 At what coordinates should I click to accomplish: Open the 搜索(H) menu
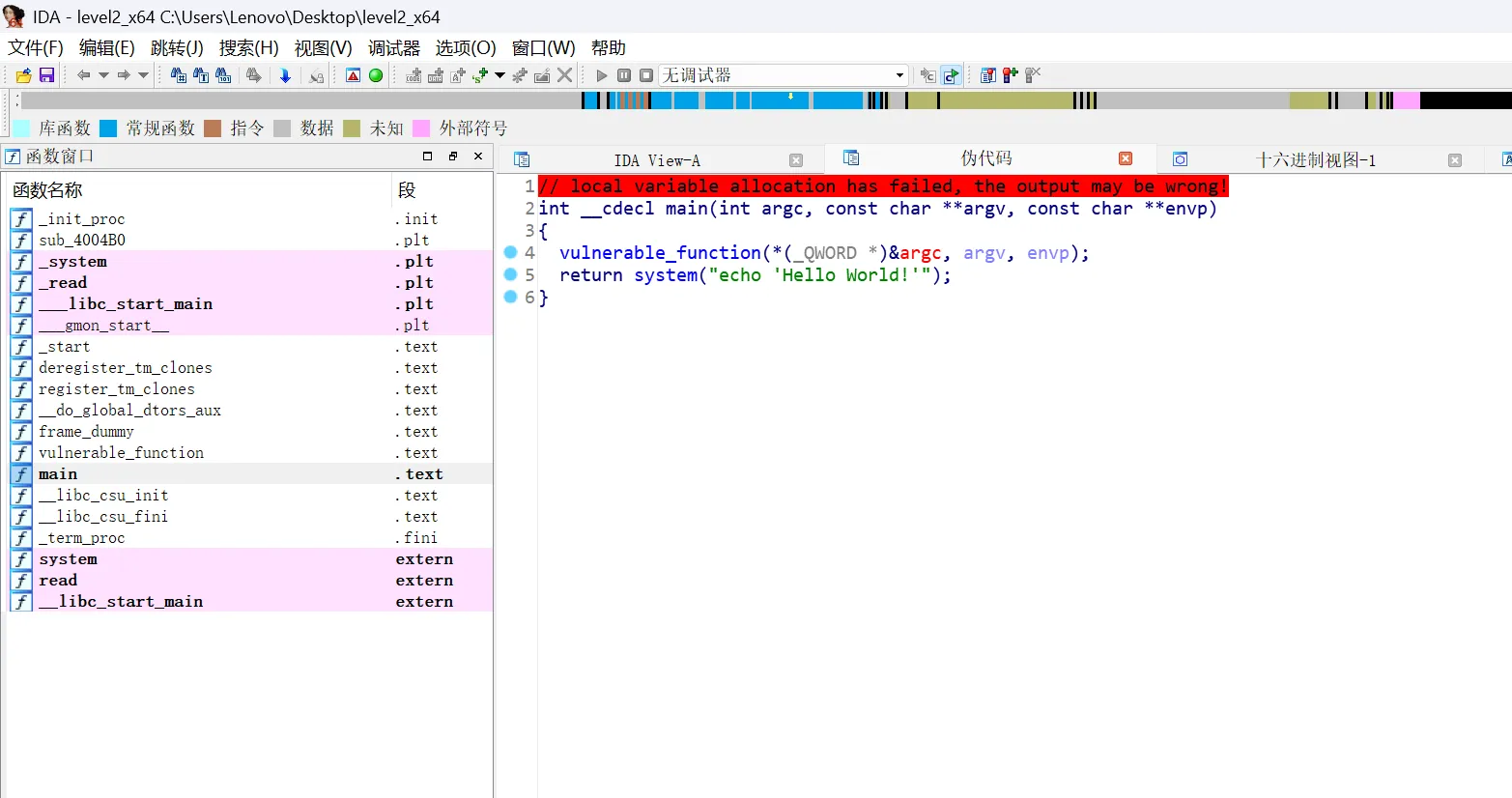click(248, 47)
